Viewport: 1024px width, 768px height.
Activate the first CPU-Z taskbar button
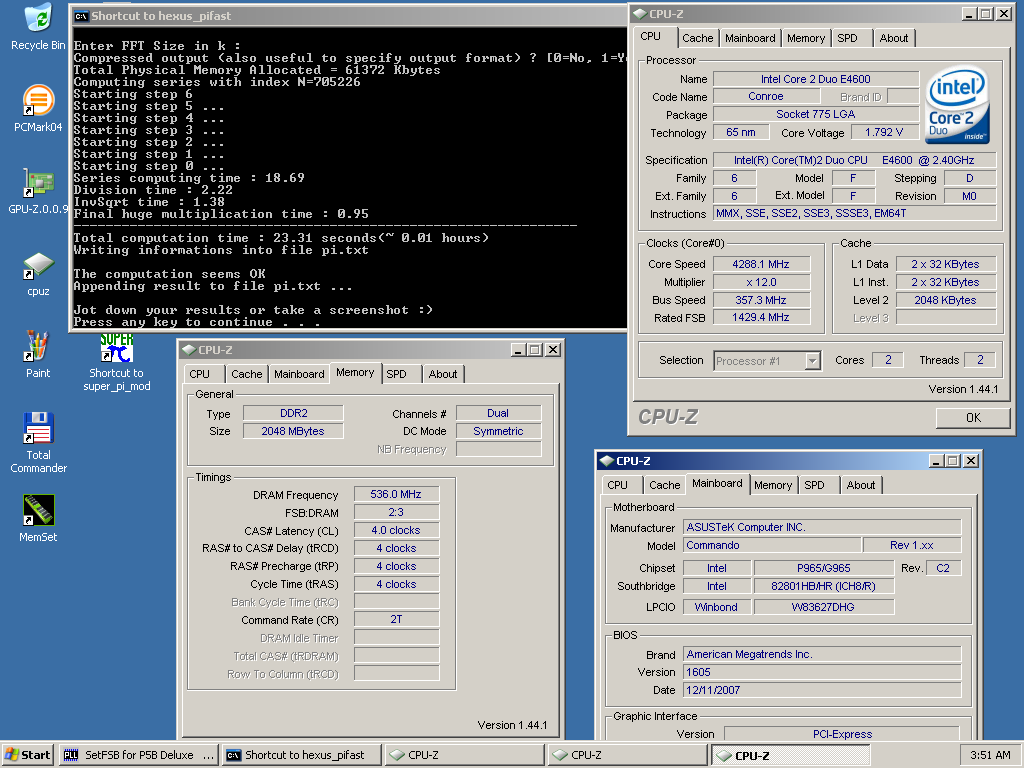click(x=464, y=755)
